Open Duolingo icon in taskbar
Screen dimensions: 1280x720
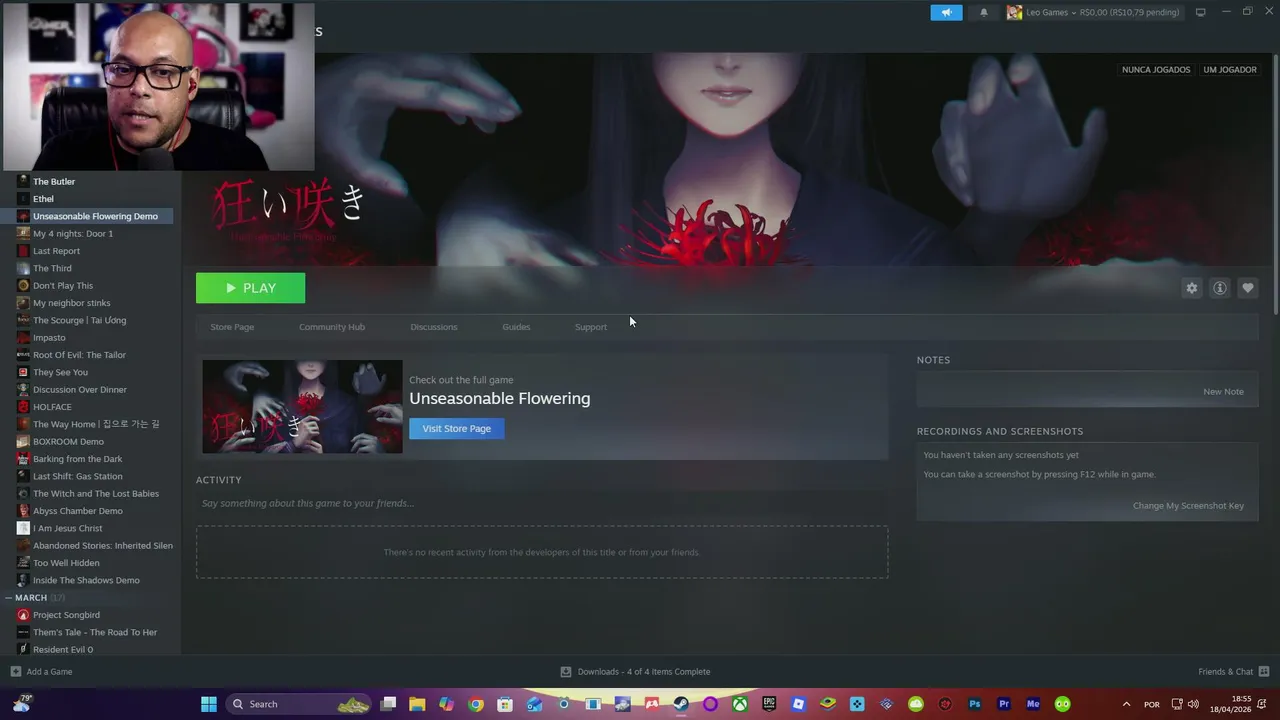click(x=1062, y=704)
